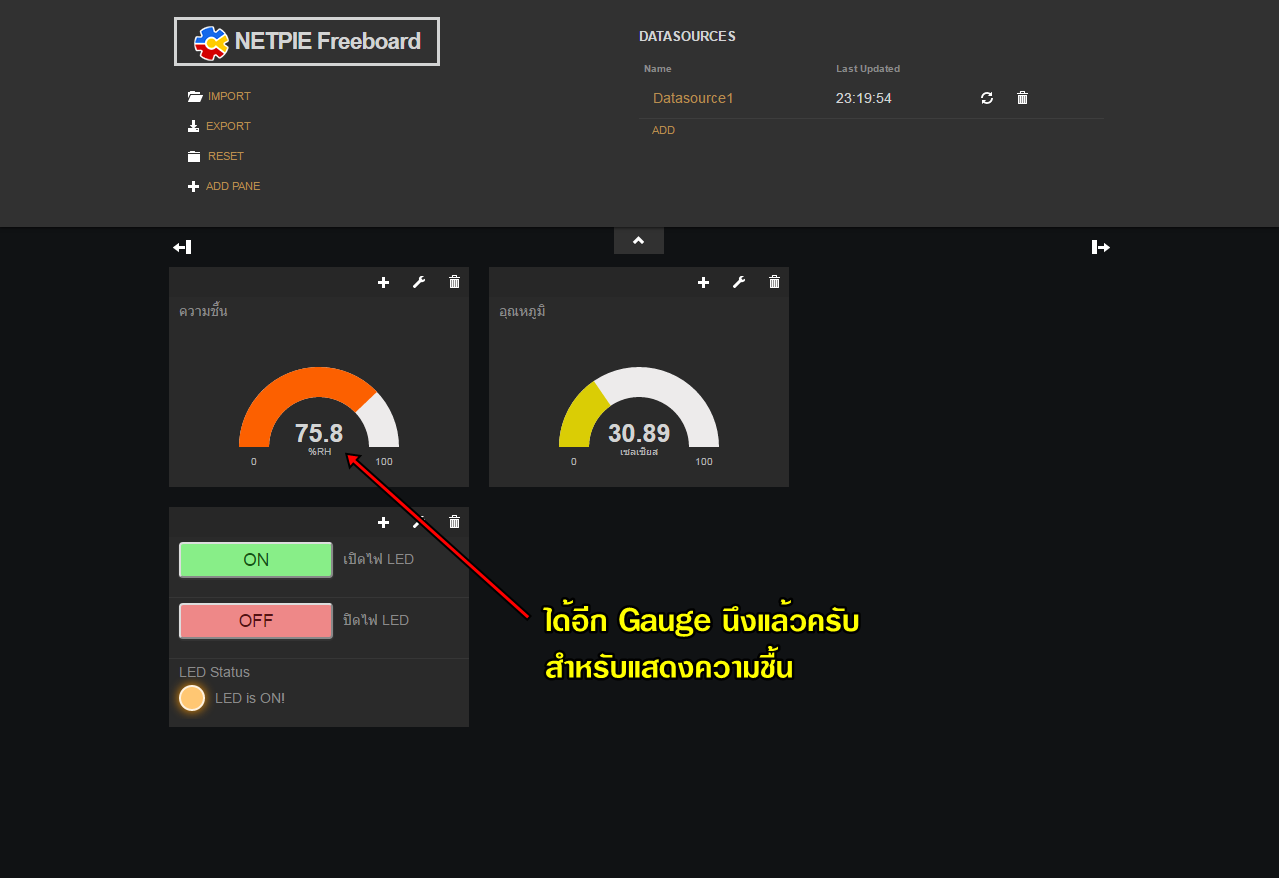Refresh the Datasource1 datasource
This screenshot has width=1279, height=878.
[x=986, y=97]
